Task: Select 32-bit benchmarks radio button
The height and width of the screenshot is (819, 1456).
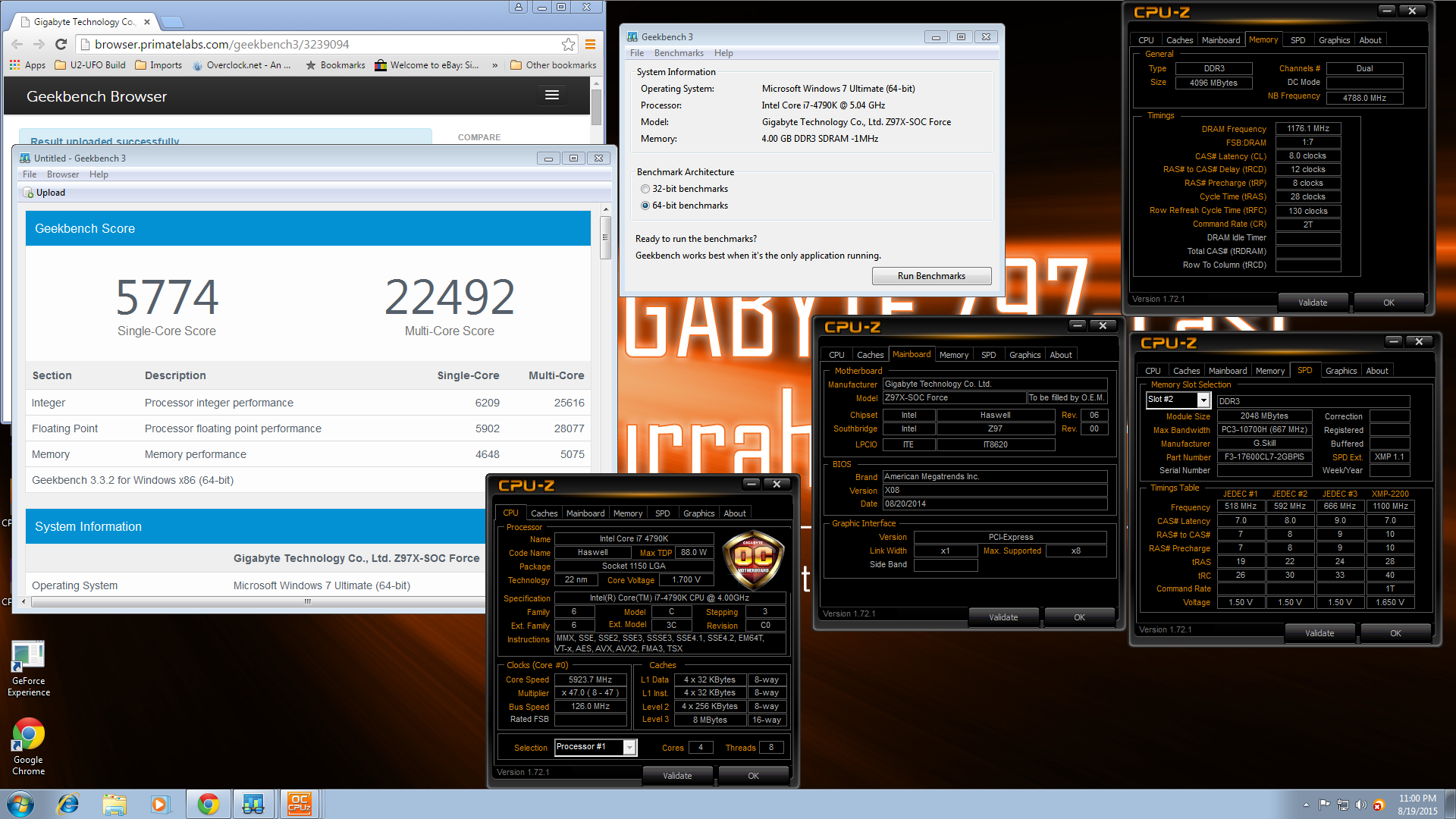Action: (x=645, y=189)
